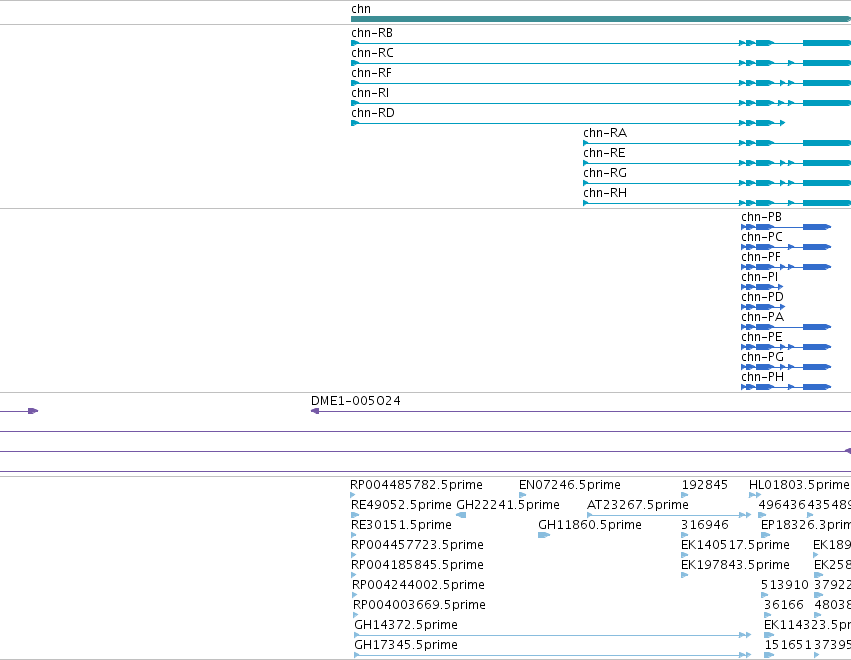Select EK197843.5prime EST label
This screenshot has height=660, width=851.
click(x=735, y=566)
